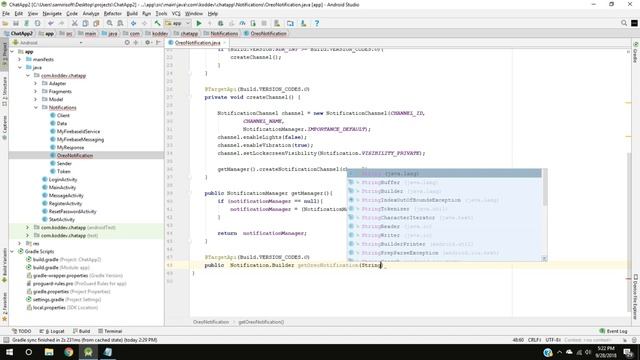This screenshot has height=360, width=640.
Task: Choose StringTokenizer from the autocomplete list
Action: [444, 209]
